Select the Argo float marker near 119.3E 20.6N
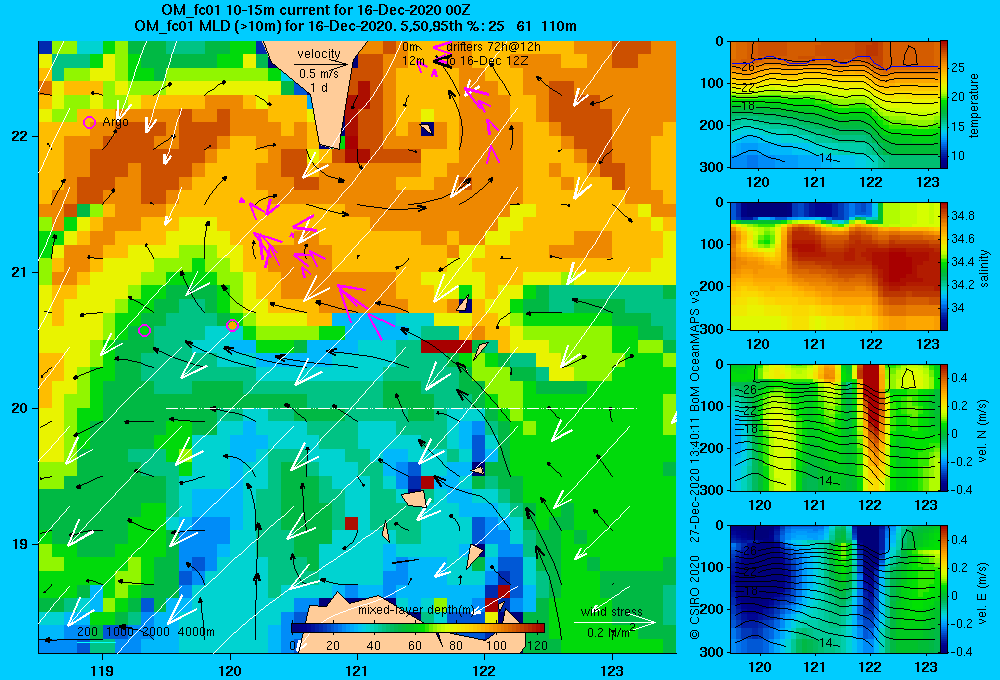Image resolution: width=1000 pixels, height=680 pixels. (x=144, y=330)
